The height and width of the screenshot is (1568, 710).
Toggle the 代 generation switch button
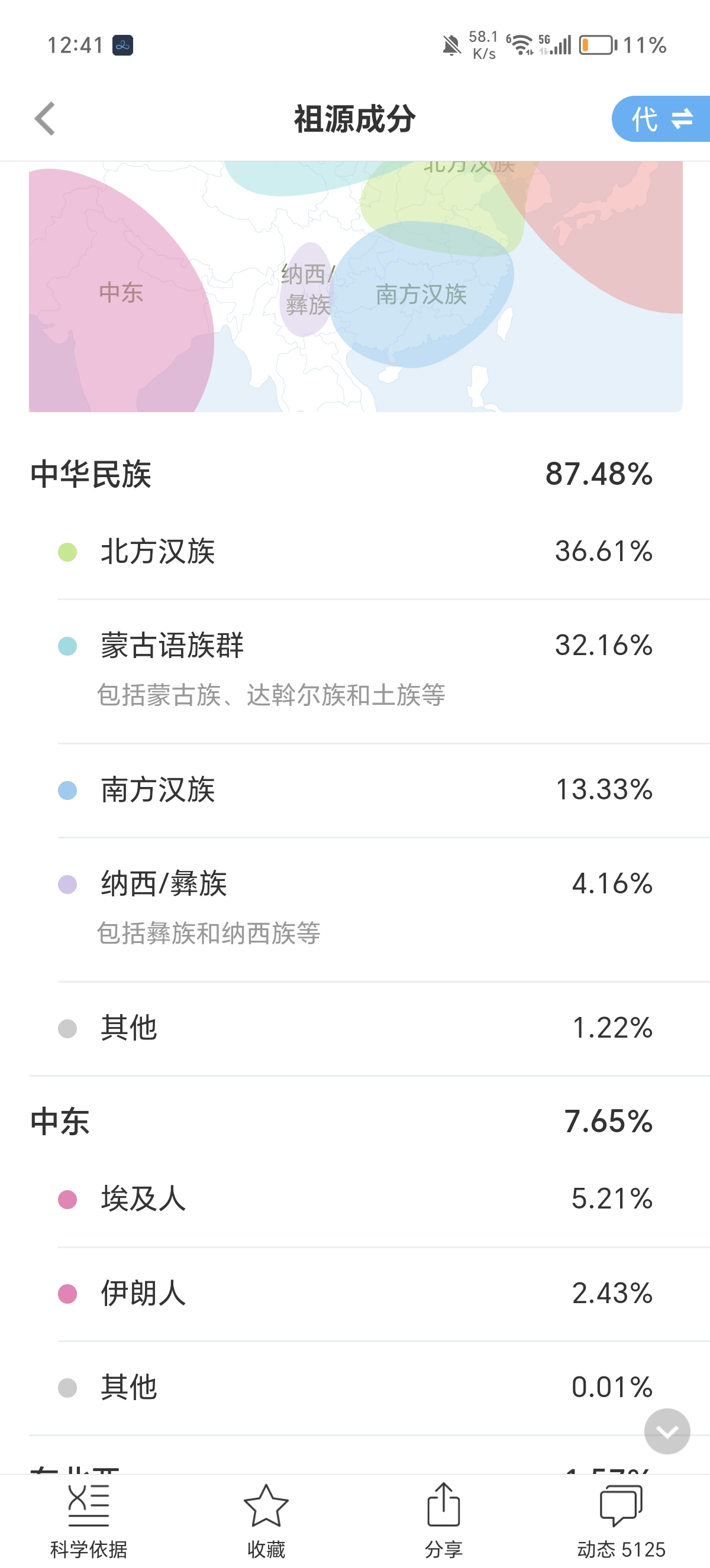[661, 119]
